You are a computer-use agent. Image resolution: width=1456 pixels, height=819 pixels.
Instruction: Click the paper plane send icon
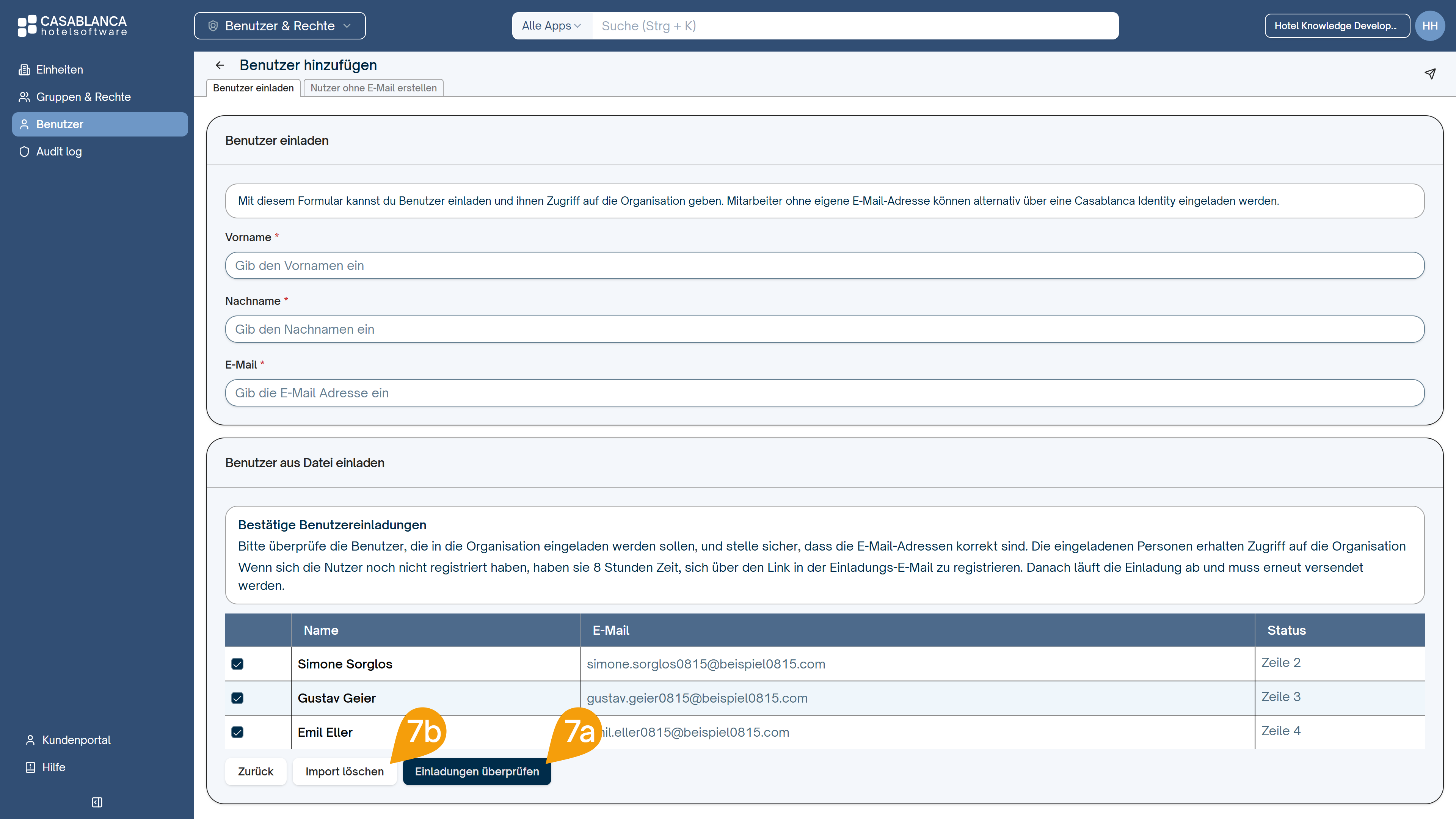[x=1430, y=74]
